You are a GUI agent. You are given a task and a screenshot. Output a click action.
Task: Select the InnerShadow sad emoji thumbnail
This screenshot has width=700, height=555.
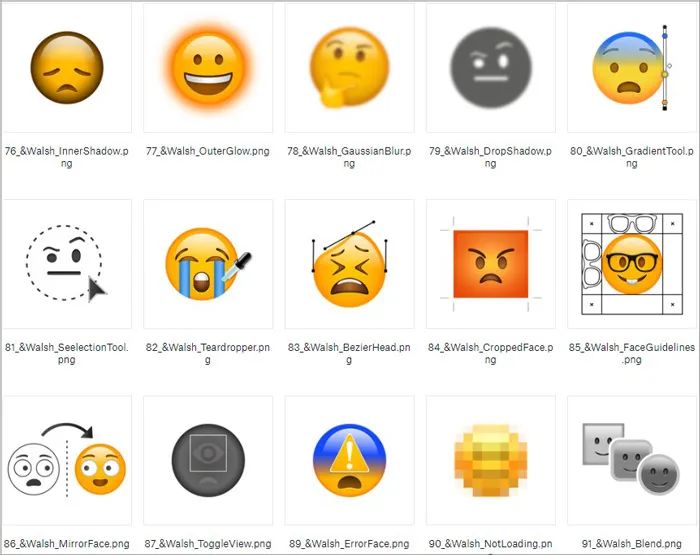point(67,67)
